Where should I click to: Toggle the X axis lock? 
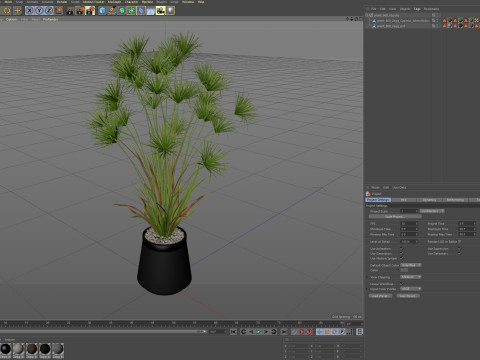30,11
